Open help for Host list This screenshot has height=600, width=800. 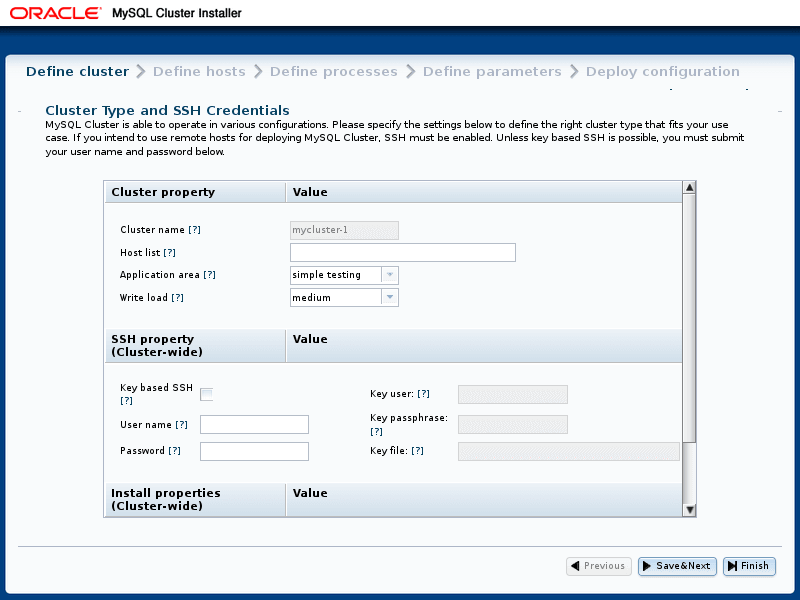[x=169, y=253]
